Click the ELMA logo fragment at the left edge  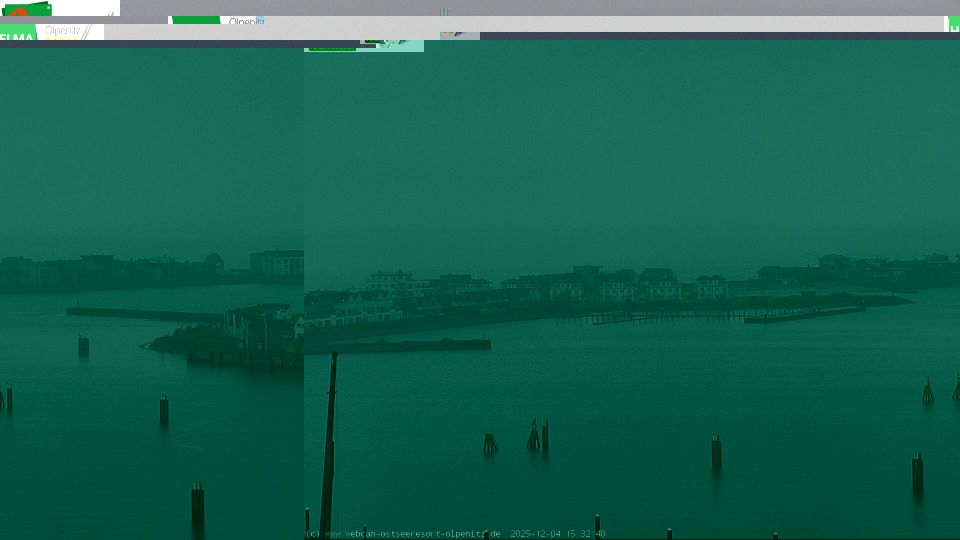pos(17,39)
